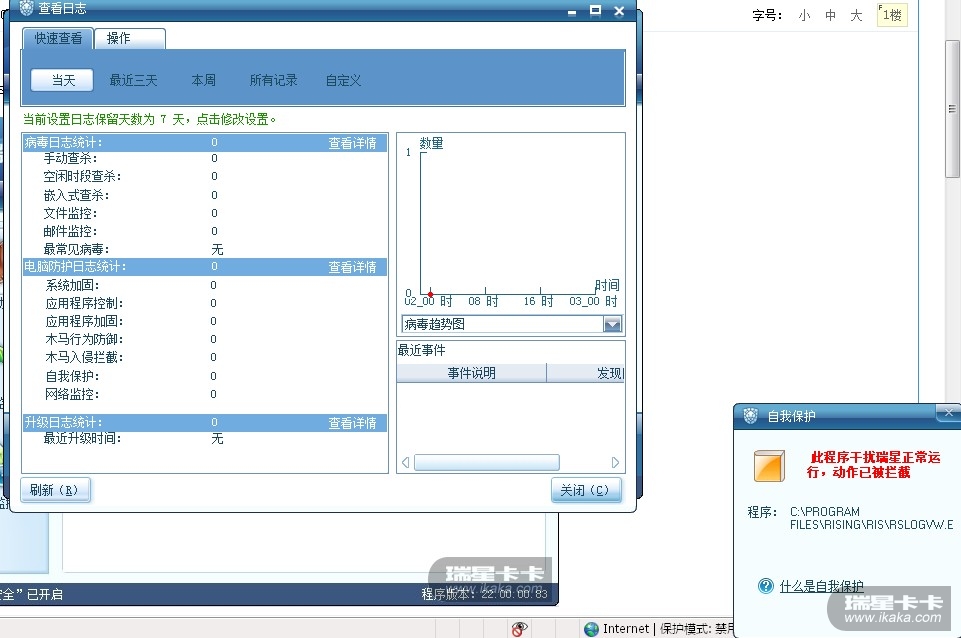
Task: View details for 电脑防护日志统计
Action: click(352, 267)
